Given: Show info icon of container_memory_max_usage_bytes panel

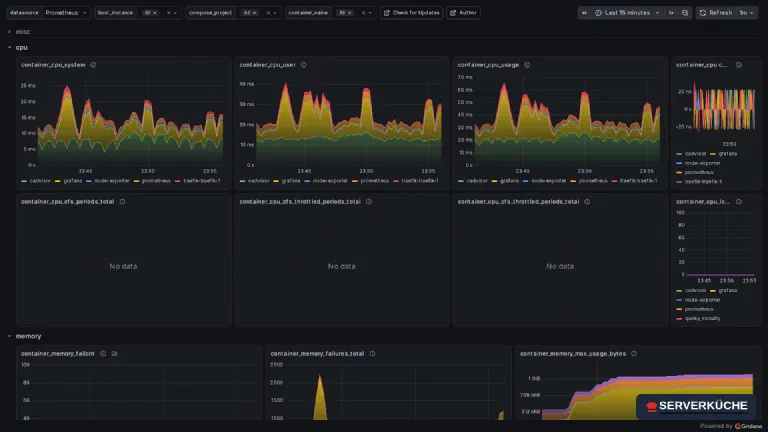Looking at the screenshot, I should click(634, 354).
